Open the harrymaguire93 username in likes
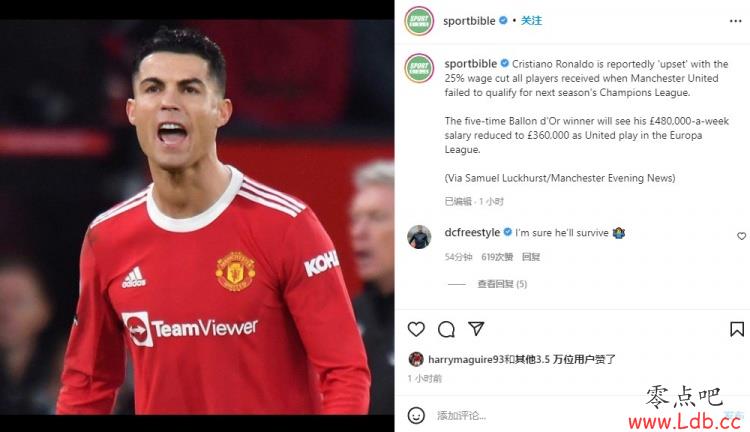 click(466, 359)
